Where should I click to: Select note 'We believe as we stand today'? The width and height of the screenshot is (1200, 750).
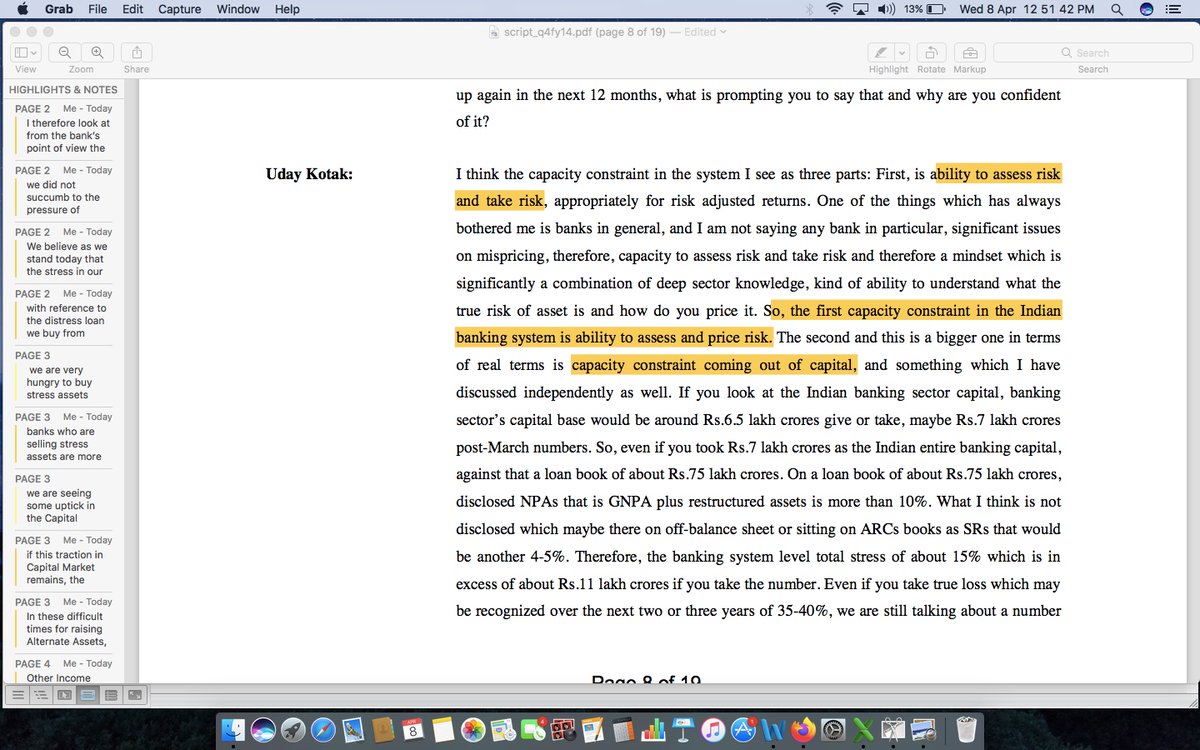click(63, 252)
